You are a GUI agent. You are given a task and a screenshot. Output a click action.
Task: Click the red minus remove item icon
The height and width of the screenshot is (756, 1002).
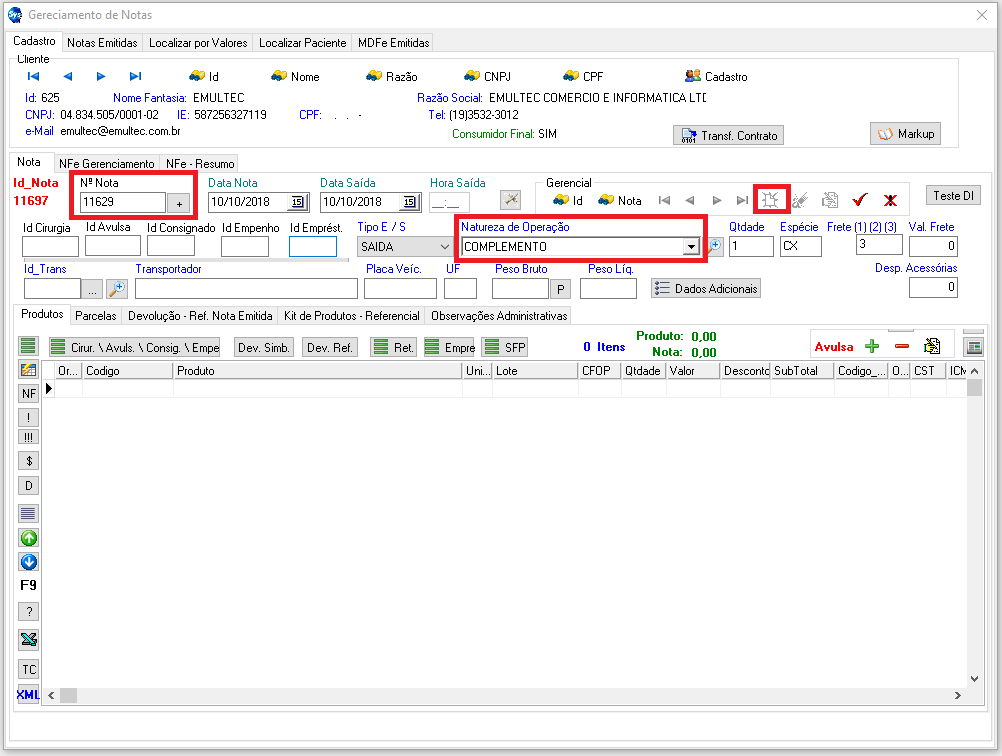(x=902, y=346)
